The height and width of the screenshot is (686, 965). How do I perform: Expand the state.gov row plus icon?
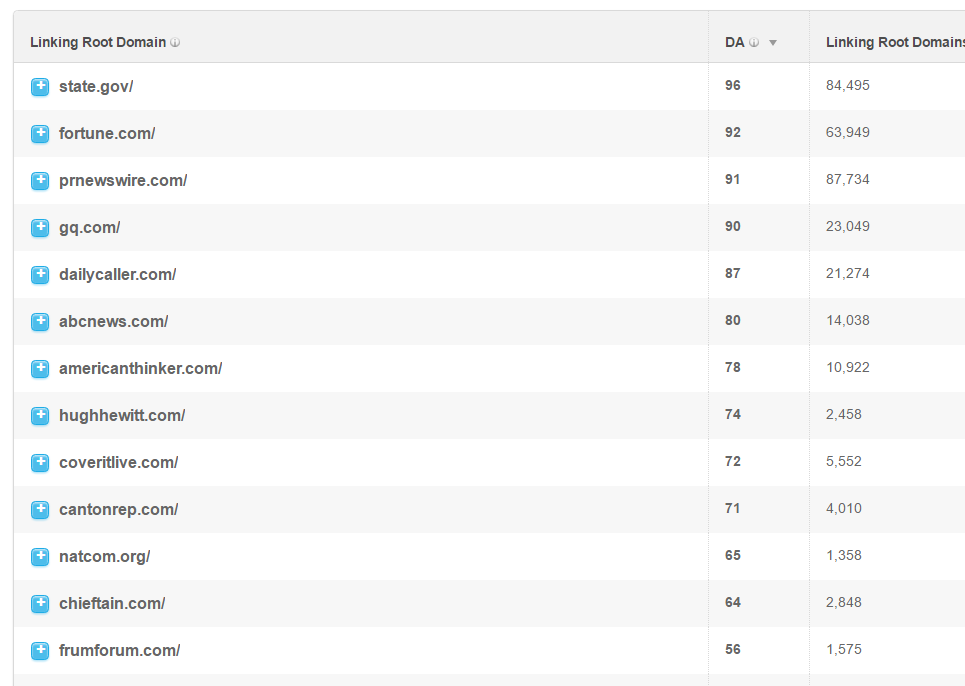click(x=40, y=87)
